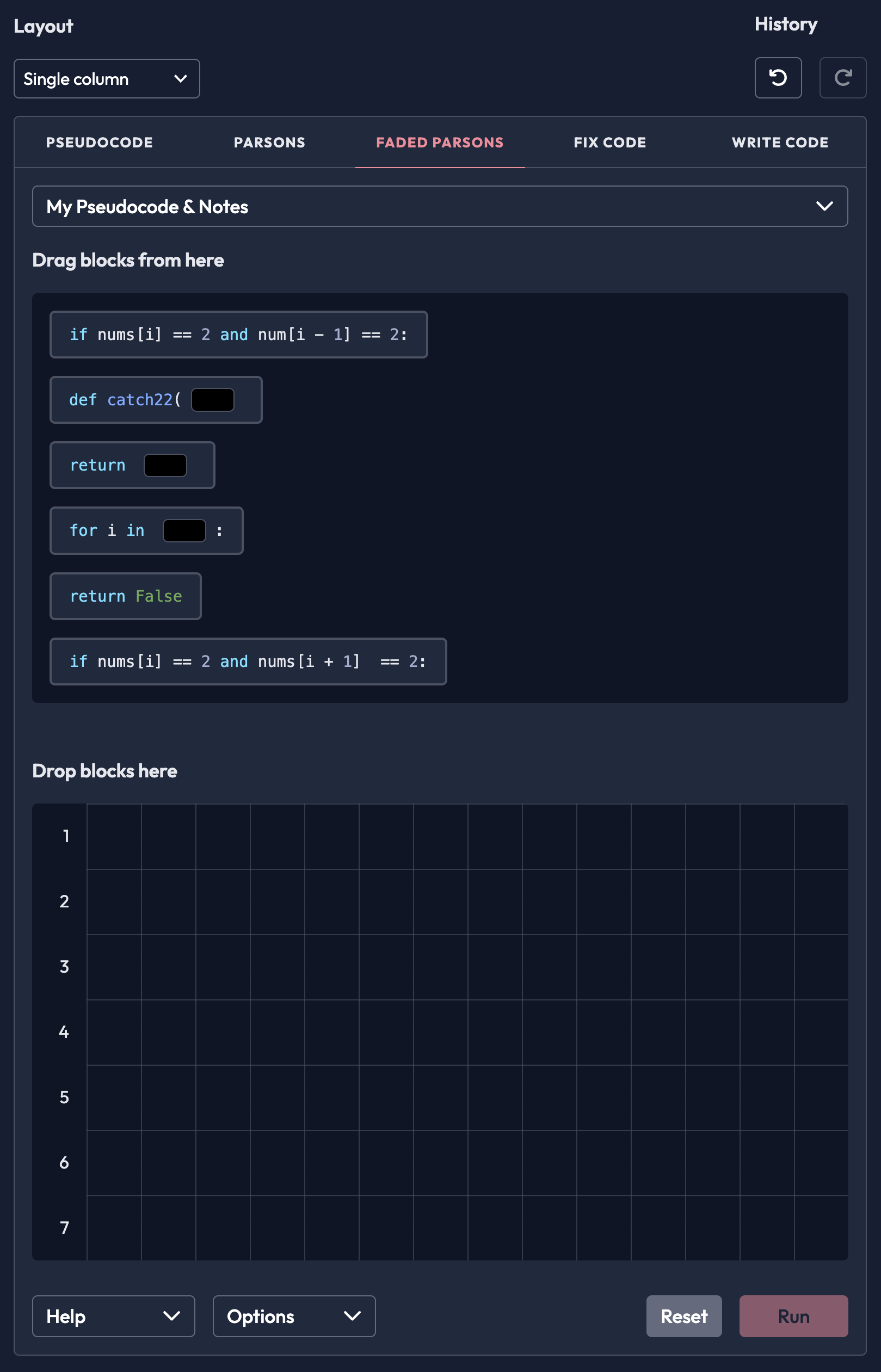This screenshot has width=881, height=1372.
Task: Click the redo history icon
Action: [x=842, y=78]
